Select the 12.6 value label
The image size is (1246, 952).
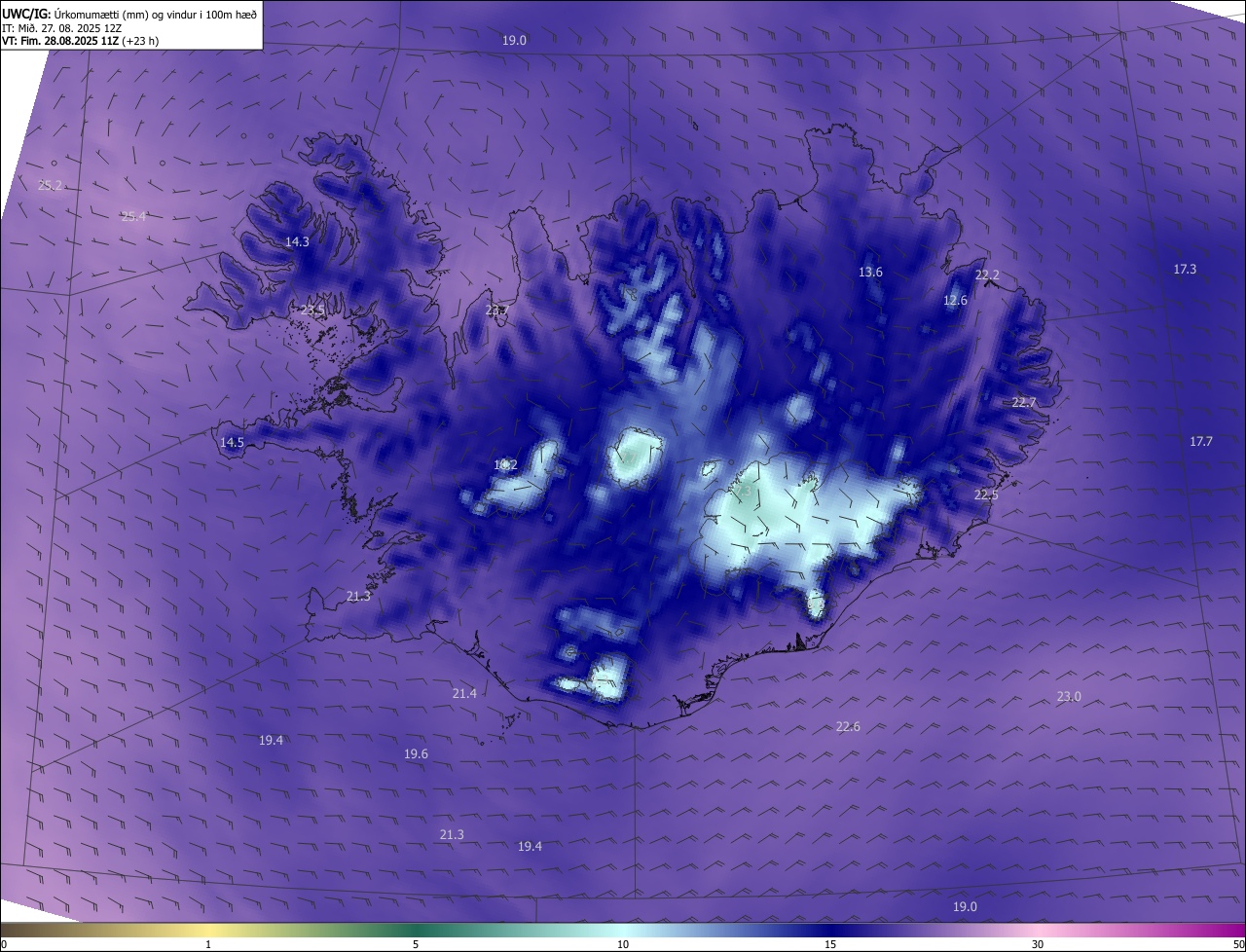pos(956,301)
